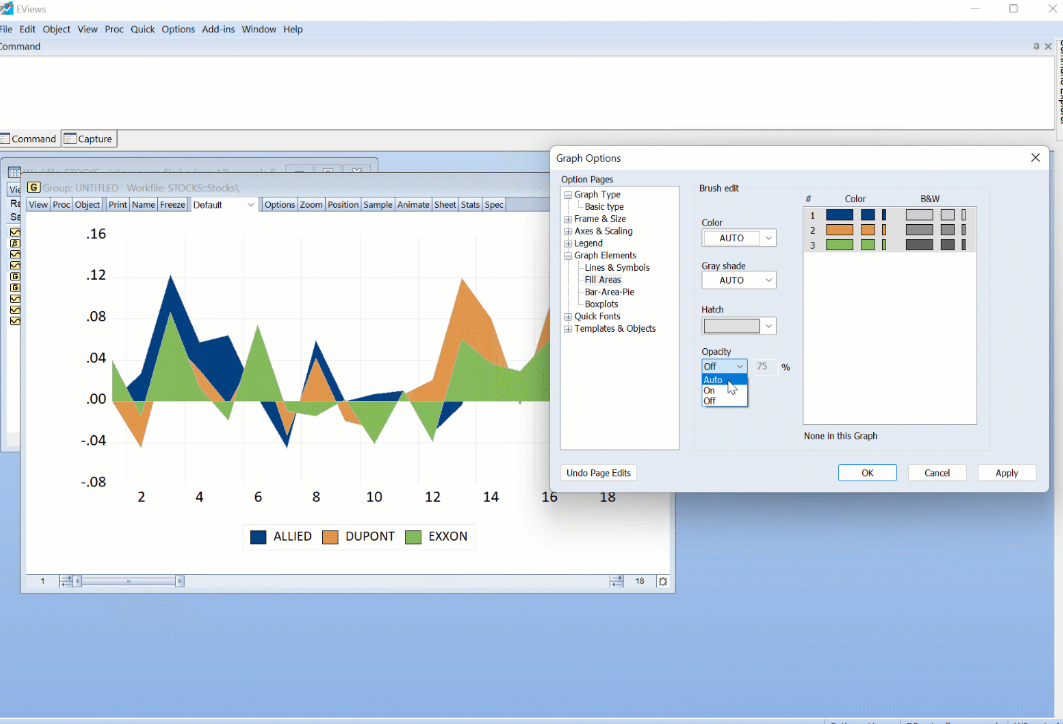Click the right sample-swap arrows icon near 18

click(x=616, y=581)
